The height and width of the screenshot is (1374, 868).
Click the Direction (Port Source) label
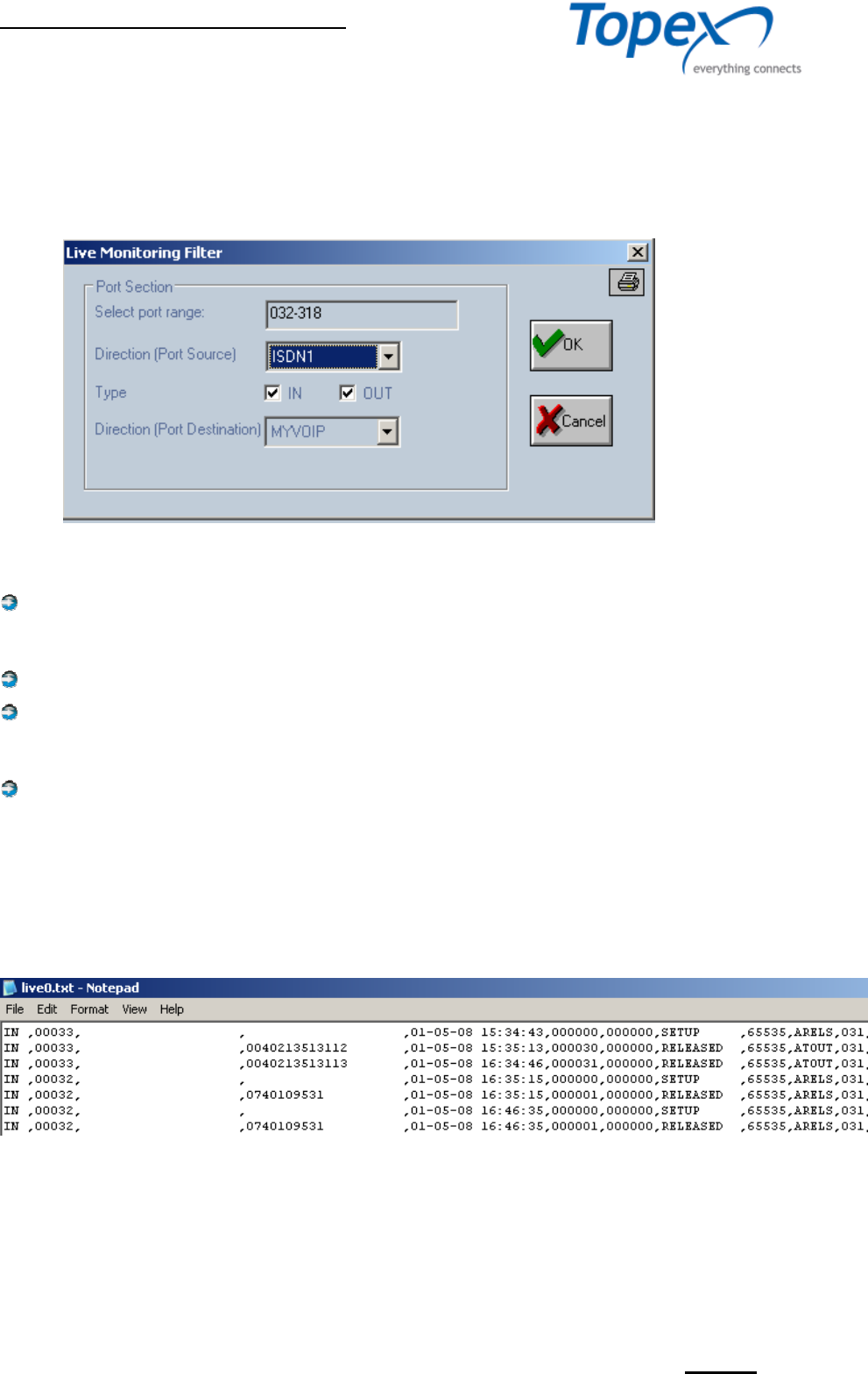coord(166,354)
